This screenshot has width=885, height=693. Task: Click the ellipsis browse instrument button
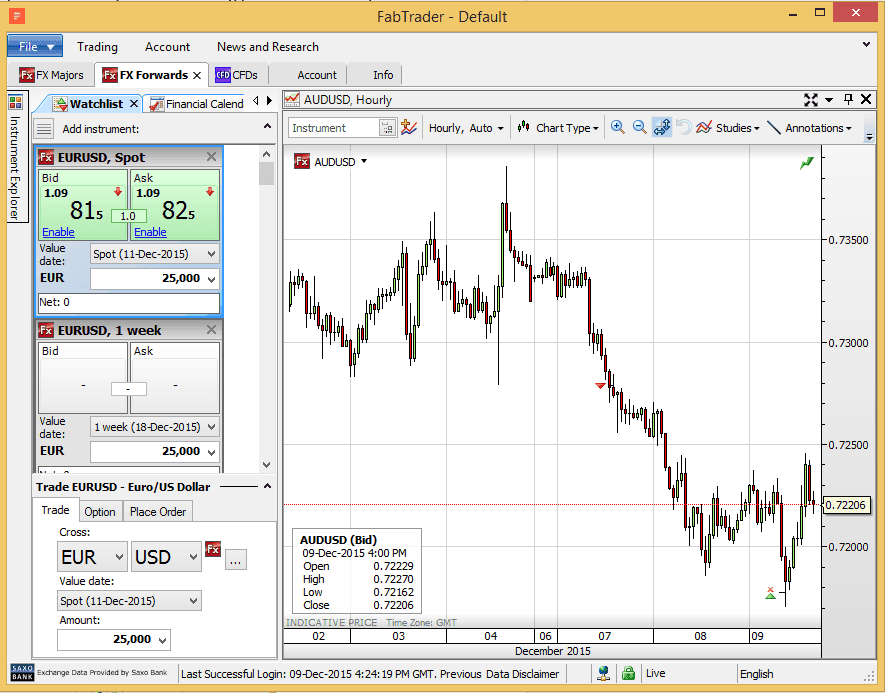[x=236, y=560]
